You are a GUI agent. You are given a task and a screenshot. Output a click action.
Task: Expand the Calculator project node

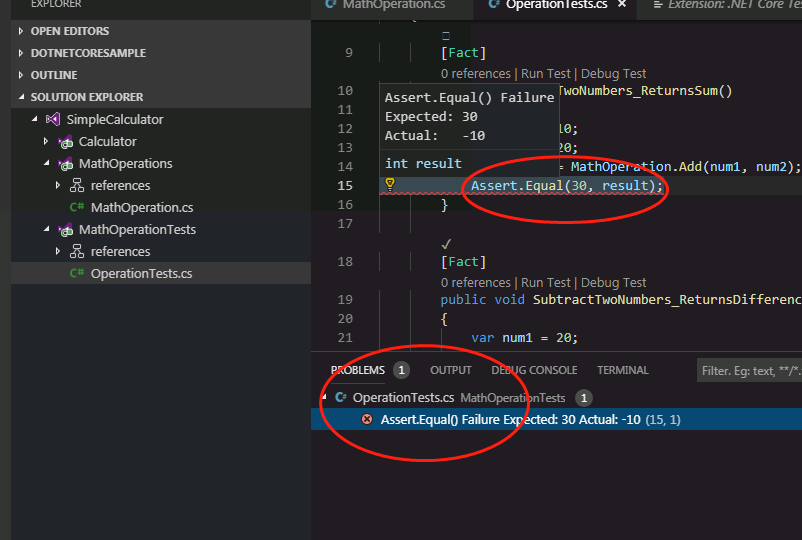pos(46,141)
